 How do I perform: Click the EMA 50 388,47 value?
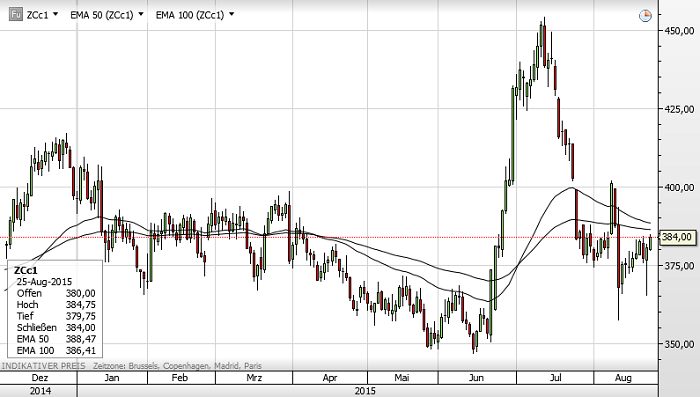[x=81, y=339]
